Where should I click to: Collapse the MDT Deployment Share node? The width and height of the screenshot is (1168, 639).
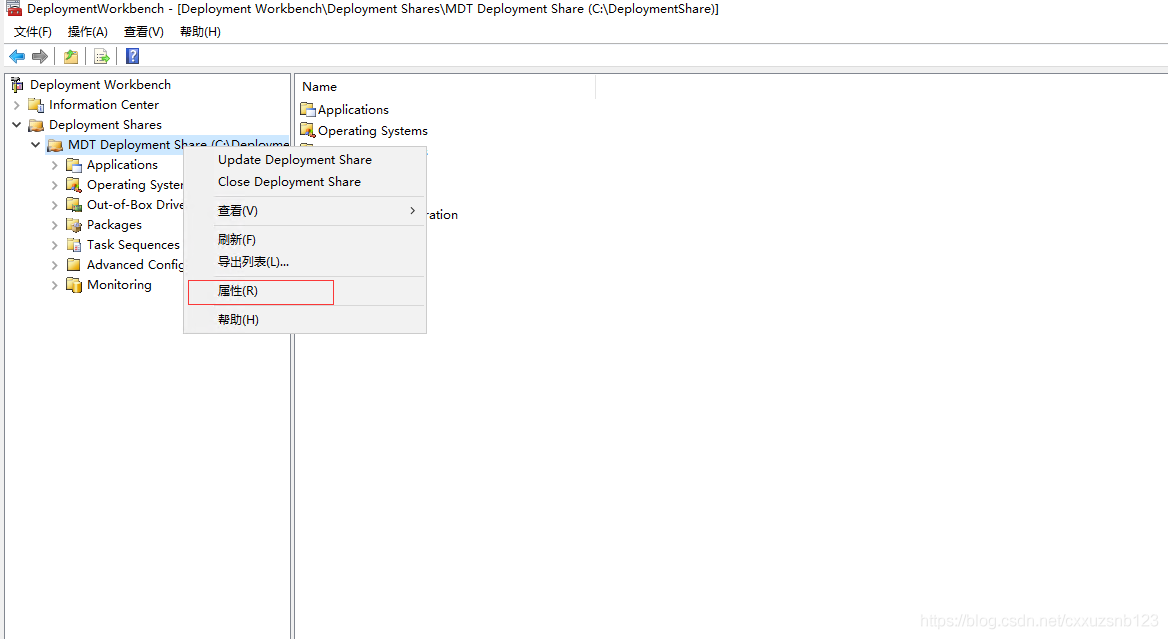click(x=35, y=144)
